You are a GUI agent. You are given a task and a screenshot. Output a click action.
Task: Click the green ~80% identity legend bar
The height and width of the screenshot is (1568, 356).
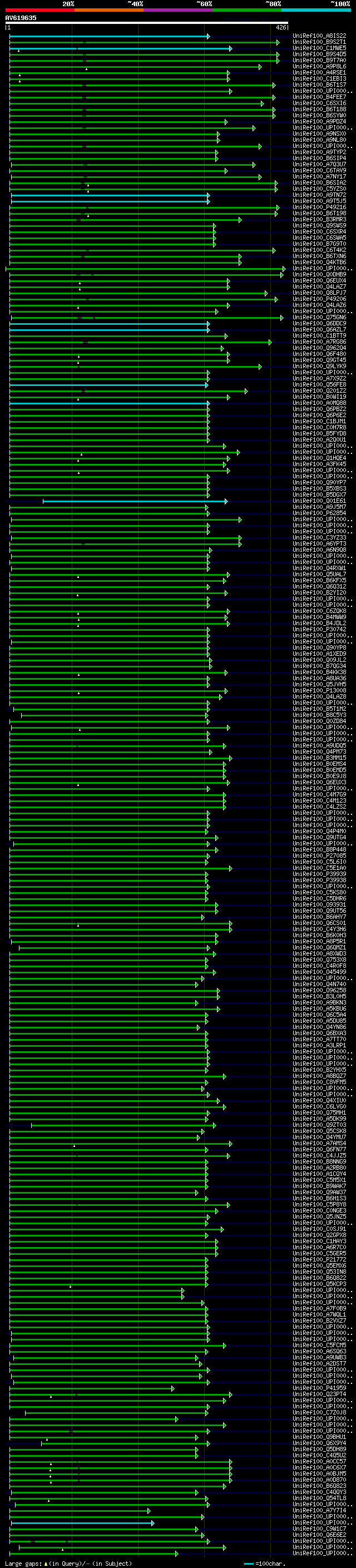tap(247, 10)
